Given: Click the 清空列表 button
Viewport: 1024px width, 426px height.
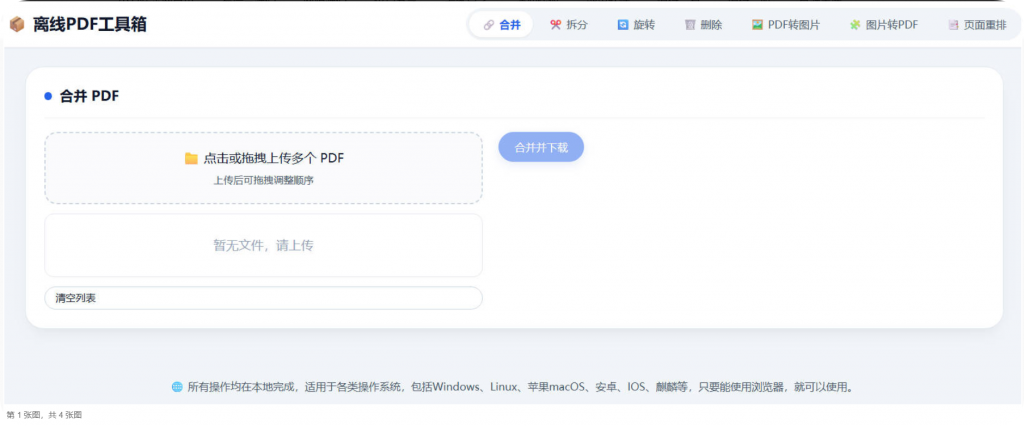Looking at the screenshot, I should click(x=263, y=298).
